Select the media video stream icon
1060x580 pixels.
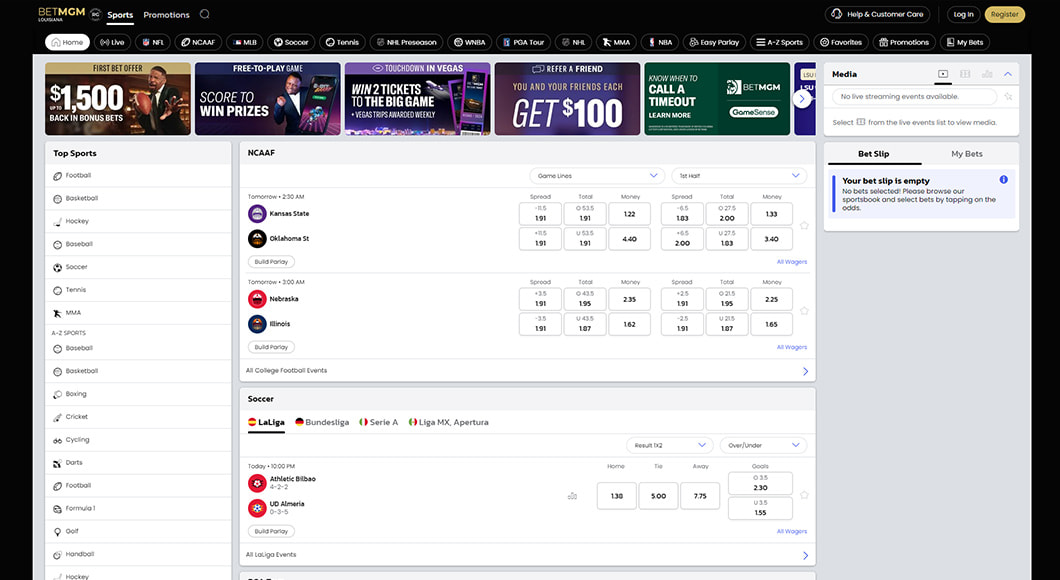pos(943,74)
